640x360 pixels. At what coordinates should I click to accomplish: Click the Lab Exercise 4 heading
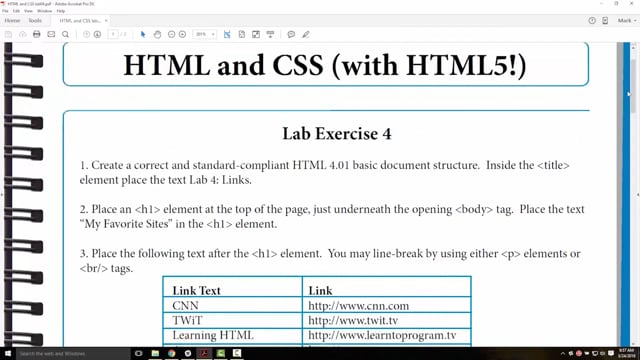(337, 134)
